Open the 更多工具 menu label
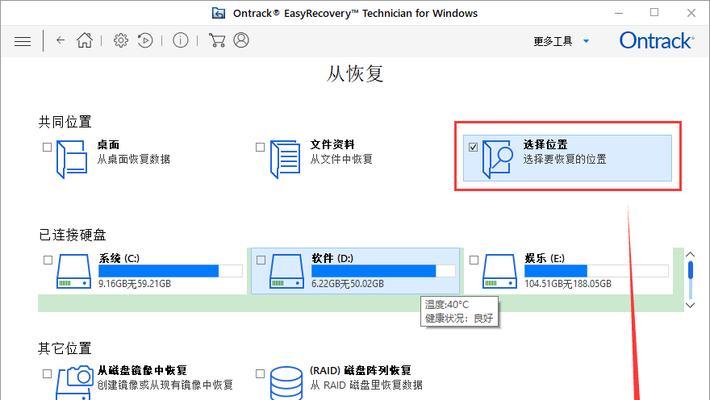The image size is (710, 400). coord(553,41)
